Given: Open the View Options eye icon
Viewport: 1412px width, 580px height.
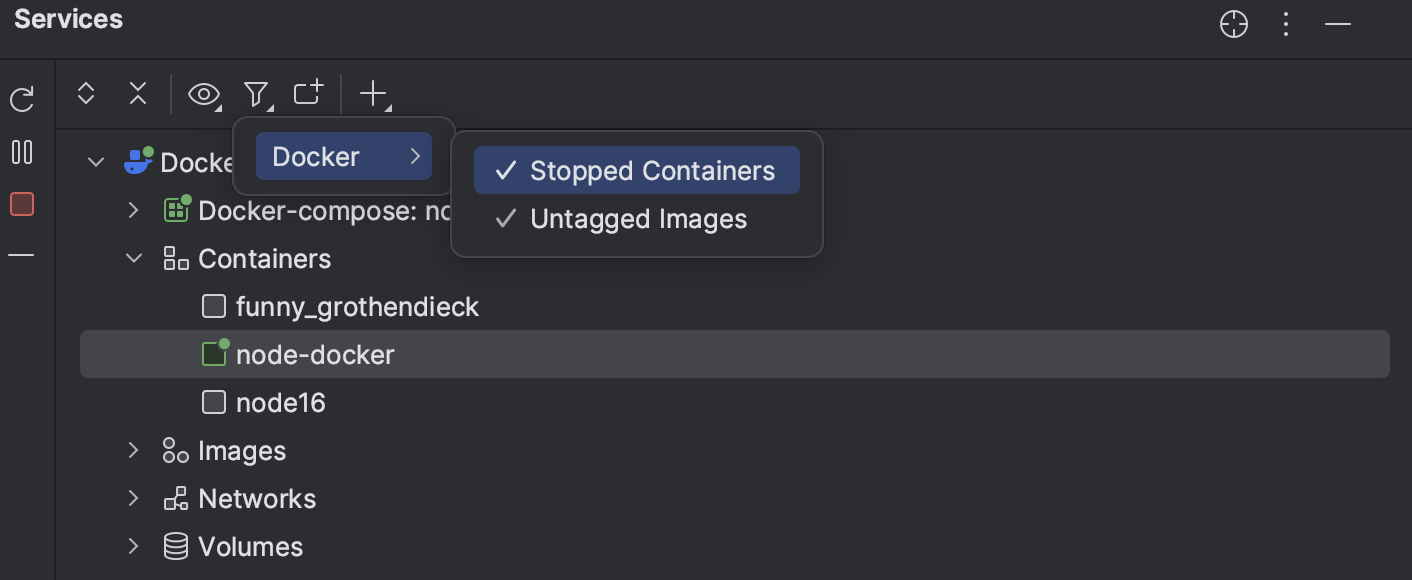Looking at the screenshot, I should (205, 93).
